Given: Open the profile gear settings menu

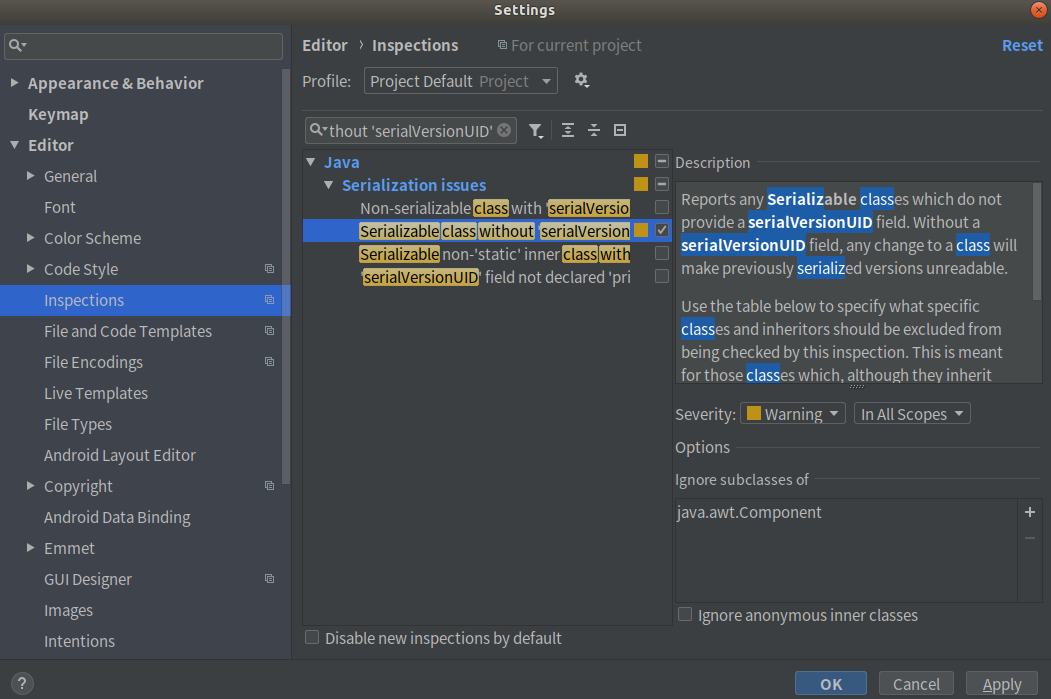Looking at the screenshot, I should point(582,81).
